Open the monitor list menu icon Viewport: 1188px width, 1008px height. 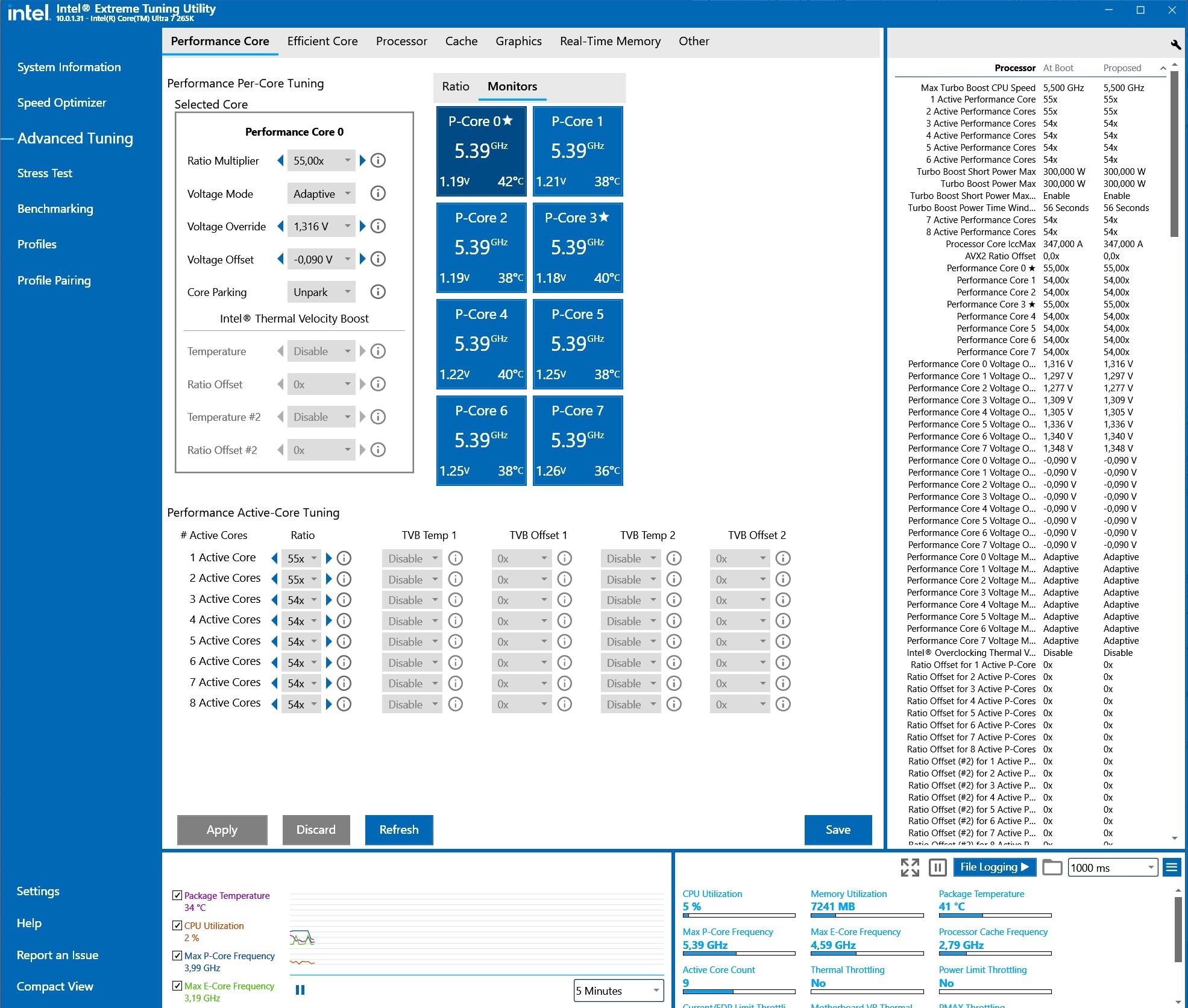[1172, 868]
